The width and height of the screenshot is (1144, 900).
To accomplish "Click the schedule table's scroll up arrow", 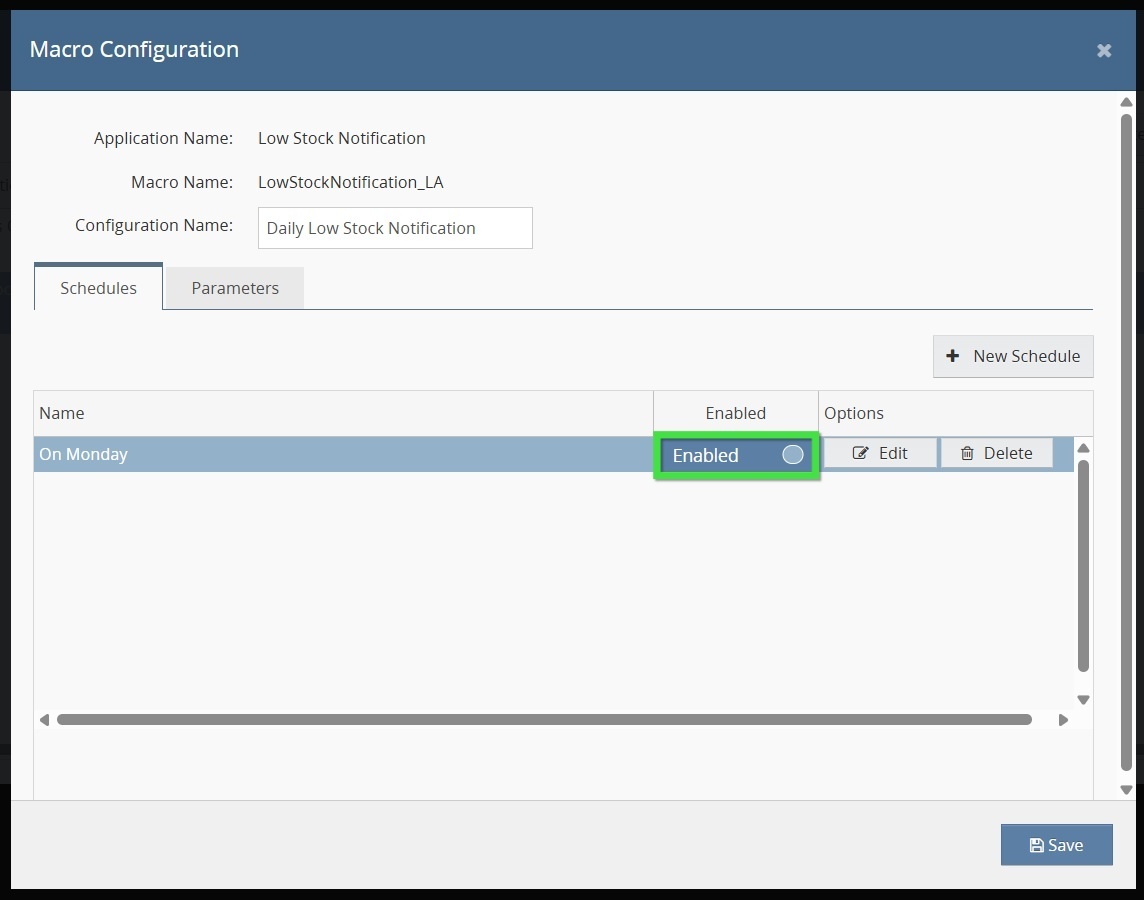I will point(1083,448).
